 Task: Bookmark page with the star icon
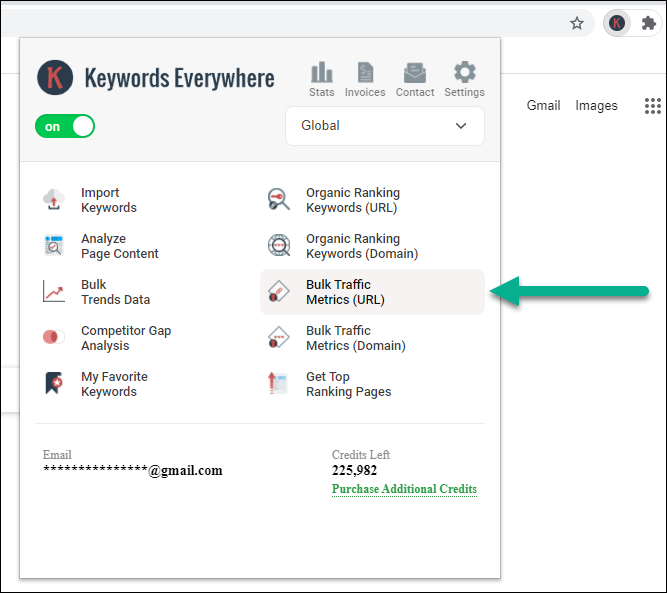tap(577, 23)
